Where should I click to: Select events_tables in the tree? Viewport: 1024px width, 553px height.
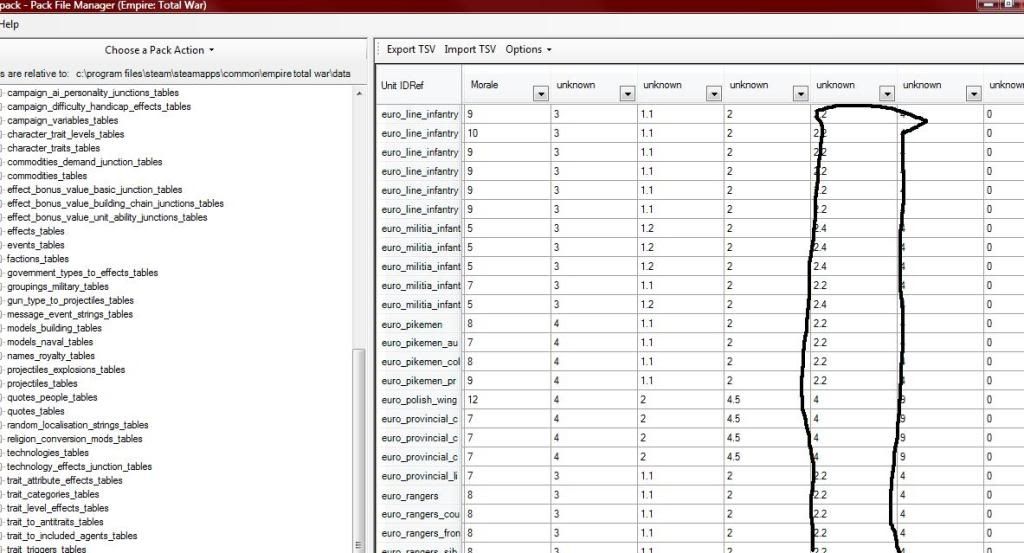(35, 245)
